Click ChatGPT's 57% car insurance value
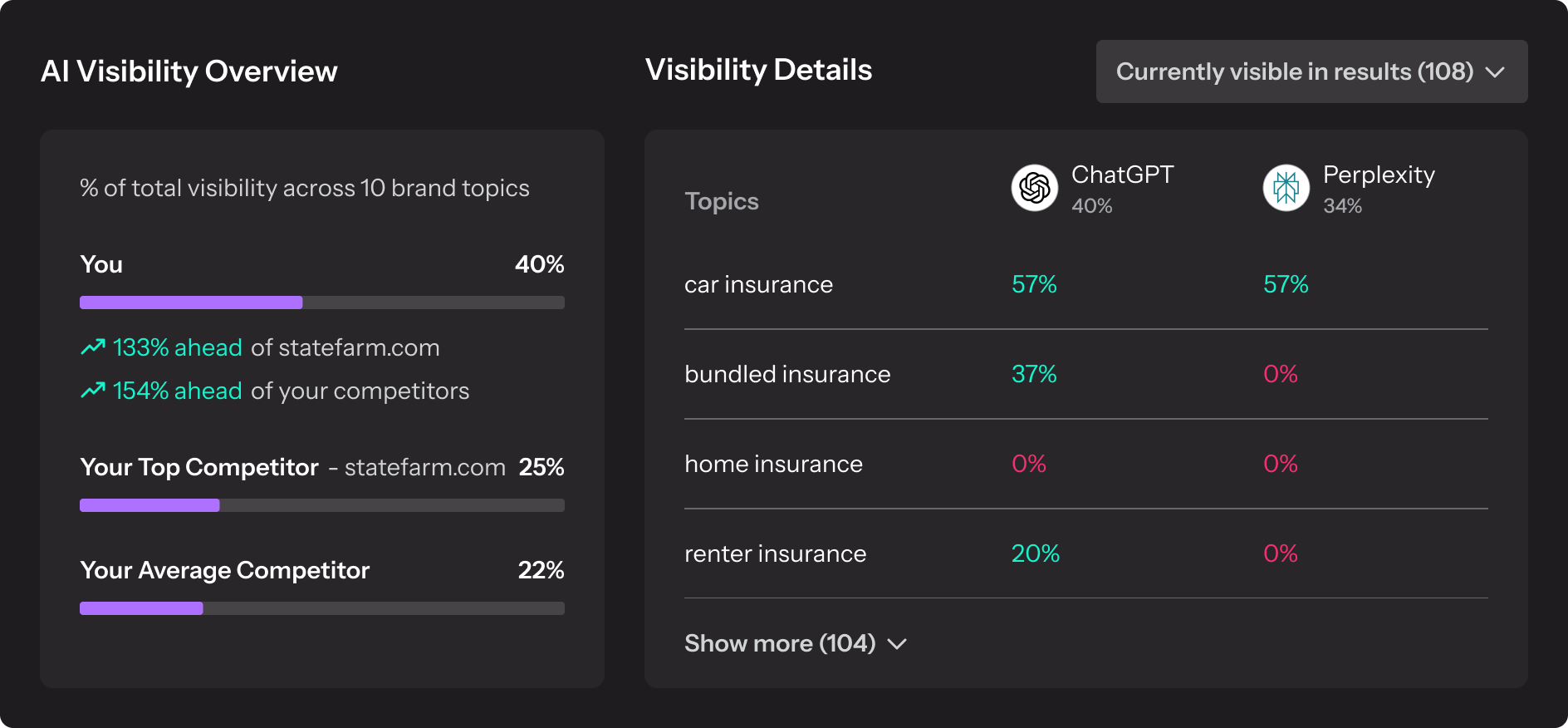This screenshot has height=728, width=1568. coord(1034,284)
